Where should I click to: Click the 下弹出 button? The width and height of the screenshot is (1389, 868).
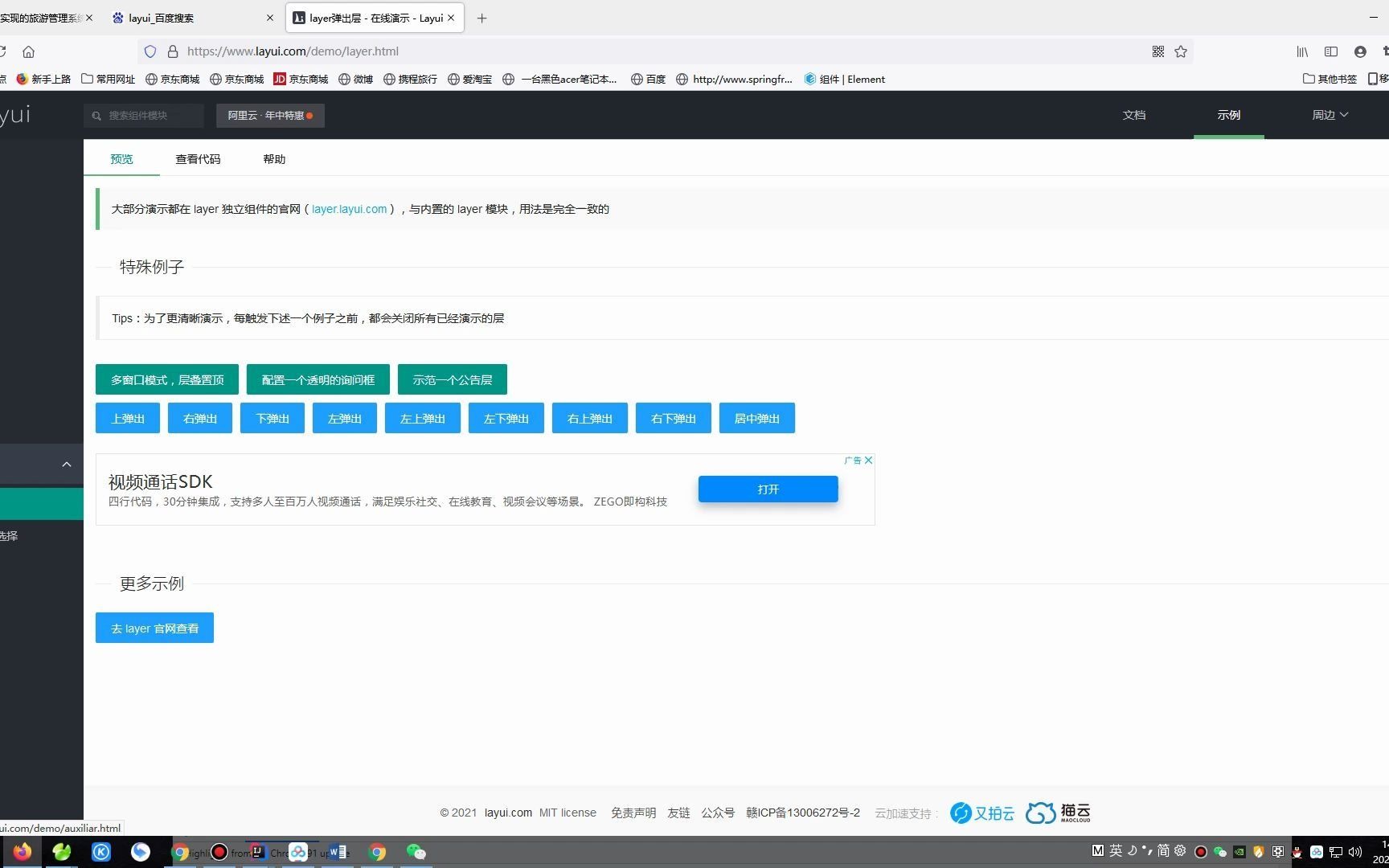coord(272,418)
